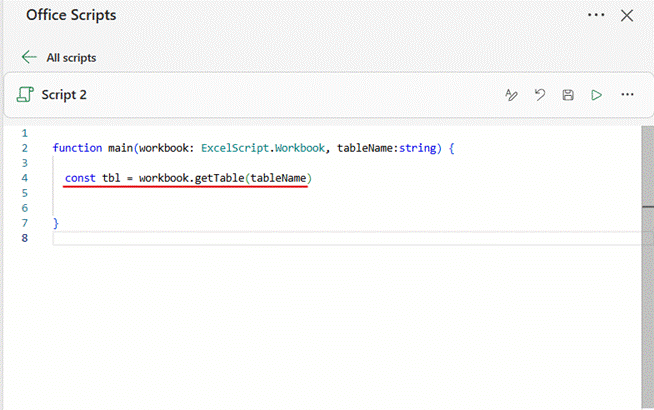Image resolution: width=654 pixels, height=410 pixels.
Task: Go back using the All scripts arrow
Action: (x=29, y=57)
